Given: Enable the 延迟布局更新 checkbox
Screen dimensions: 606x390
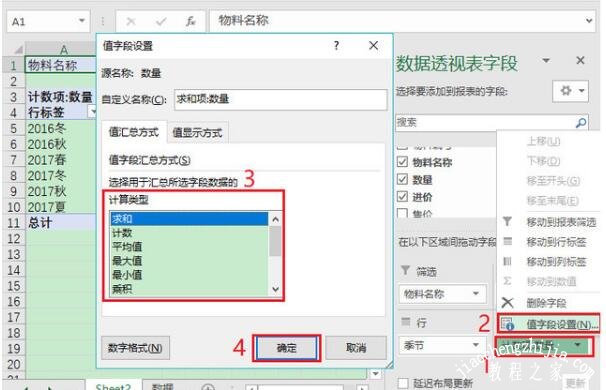Looking at the screenshot, I should (403, 383).
